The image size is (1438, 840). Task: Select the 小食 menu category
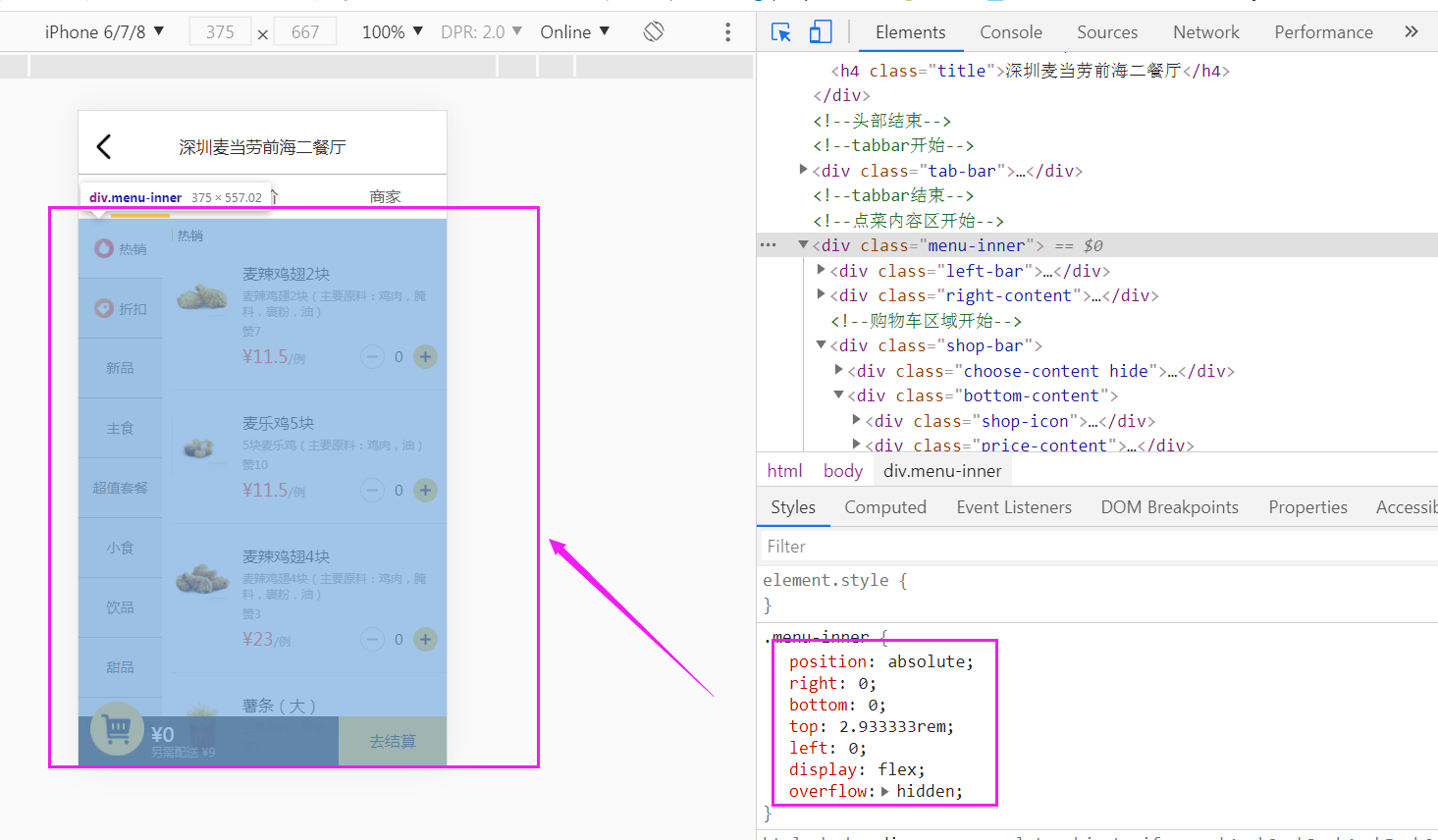click(x=120, y=548)
